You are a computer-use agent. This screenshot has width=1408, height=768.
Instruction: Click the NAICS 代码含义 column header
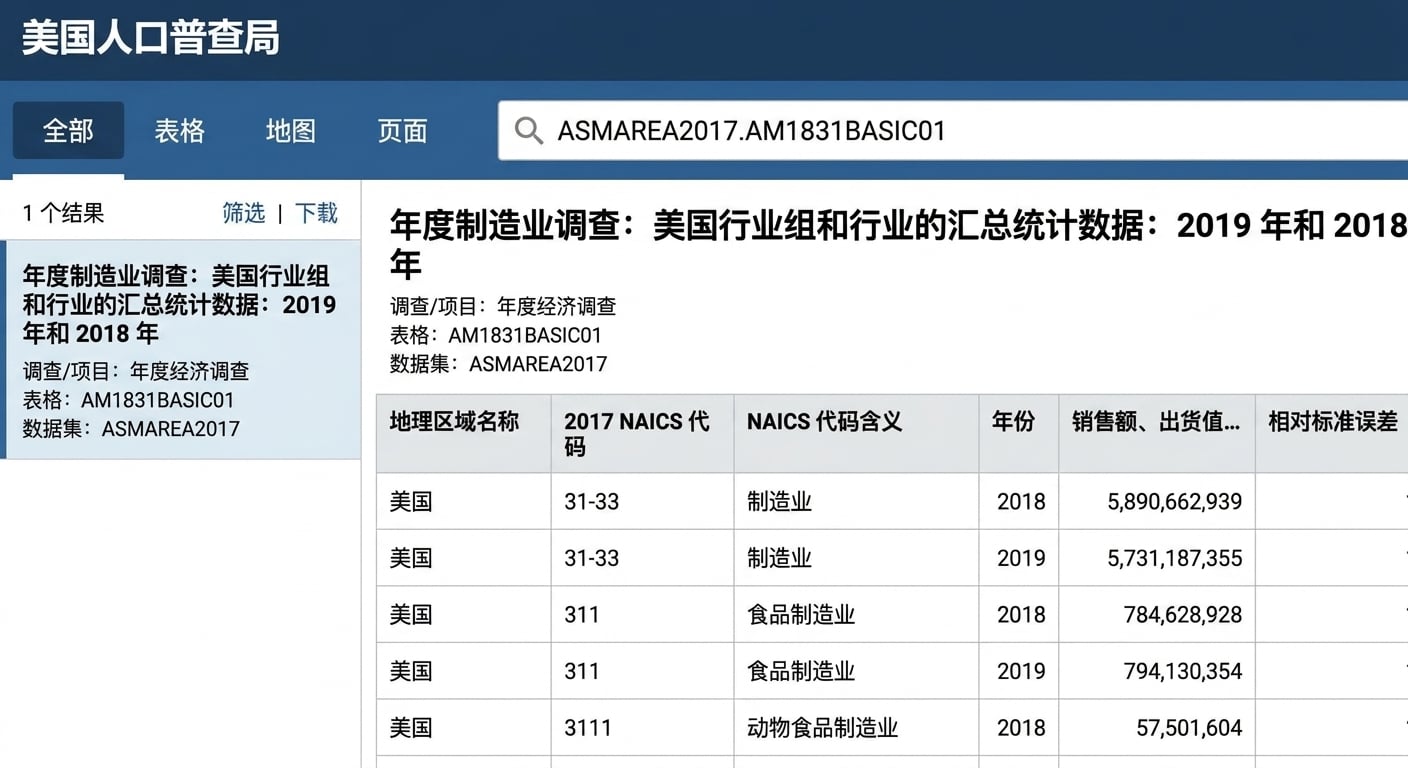coord(856,433)
